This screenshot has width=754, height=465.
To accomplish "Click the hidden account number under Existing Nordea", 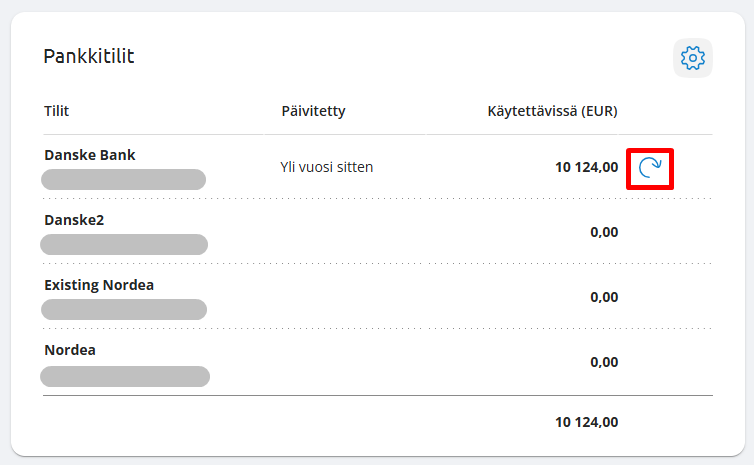I will point(123,310).
